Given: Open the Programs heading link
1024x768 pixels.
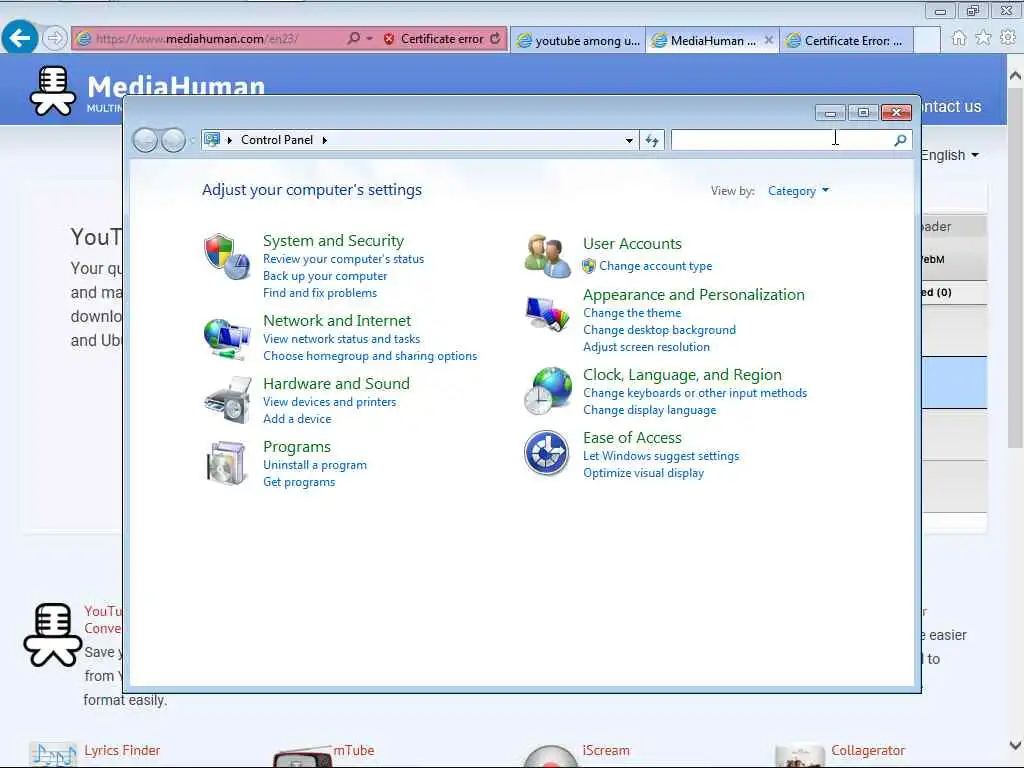Looking at the screenshot, I should 296,447.
